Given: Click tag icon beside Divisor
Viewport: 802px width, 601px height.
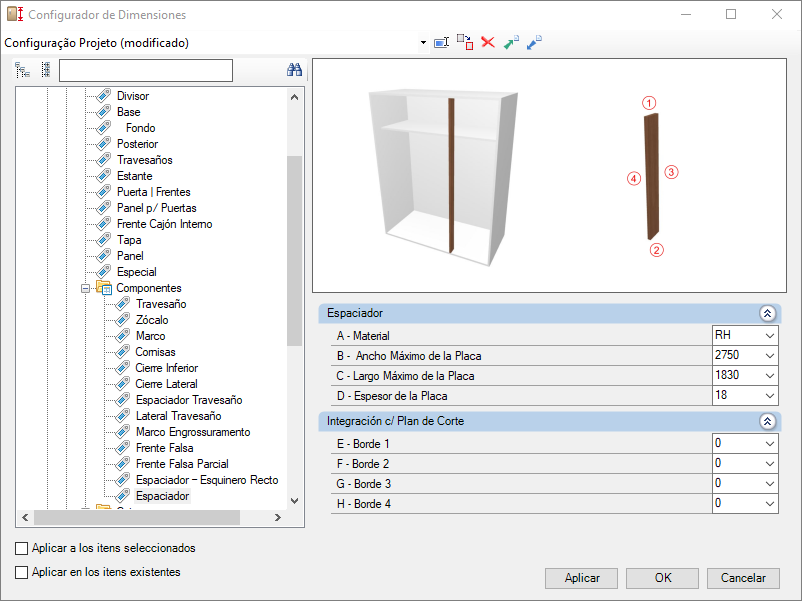Looking at the screenshot, I should [x=104, y=96].
